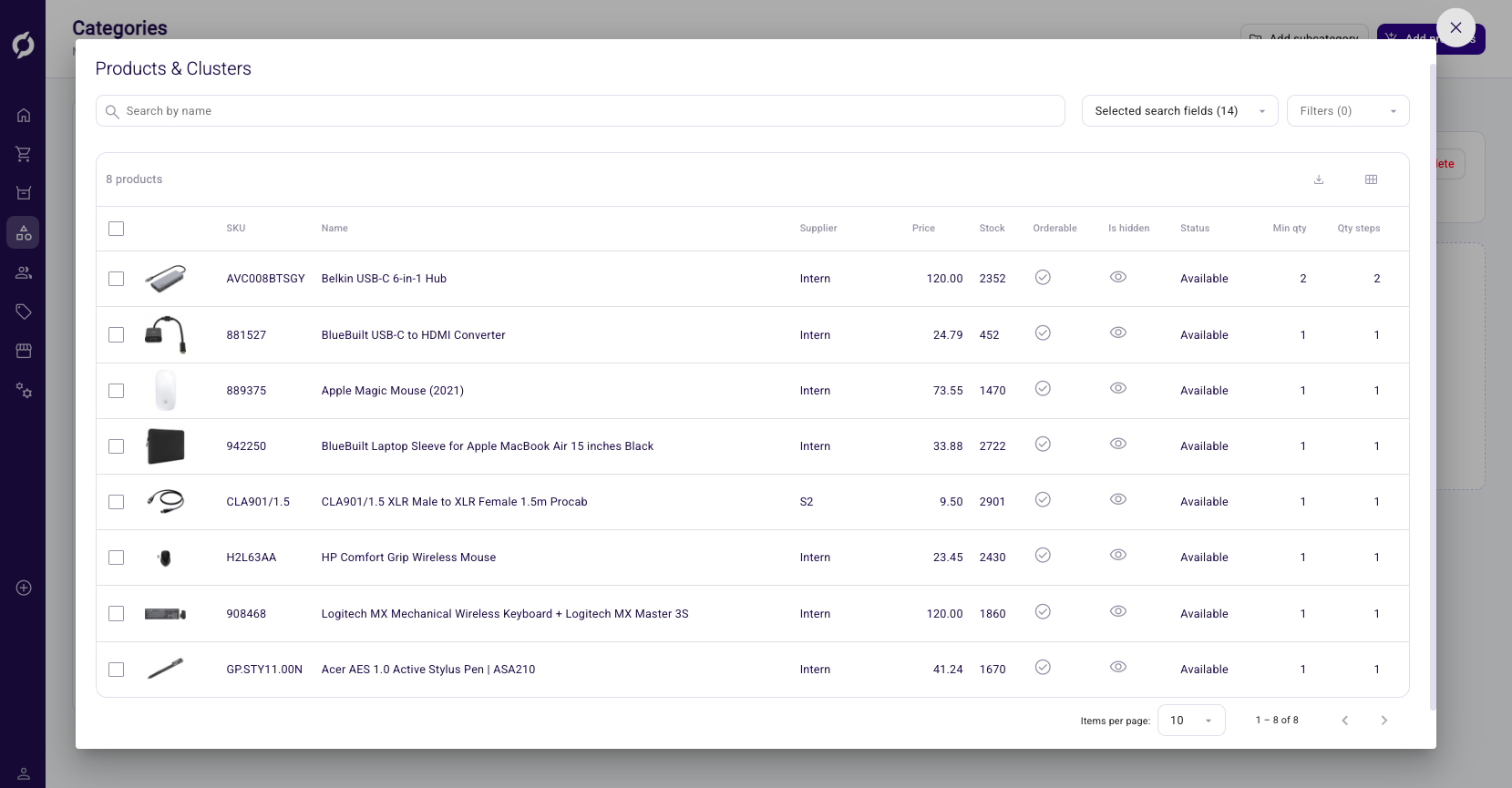Click the Min qty column header
The image size is (1512, 788).
pyautogui.click(x=1289, y=229)
